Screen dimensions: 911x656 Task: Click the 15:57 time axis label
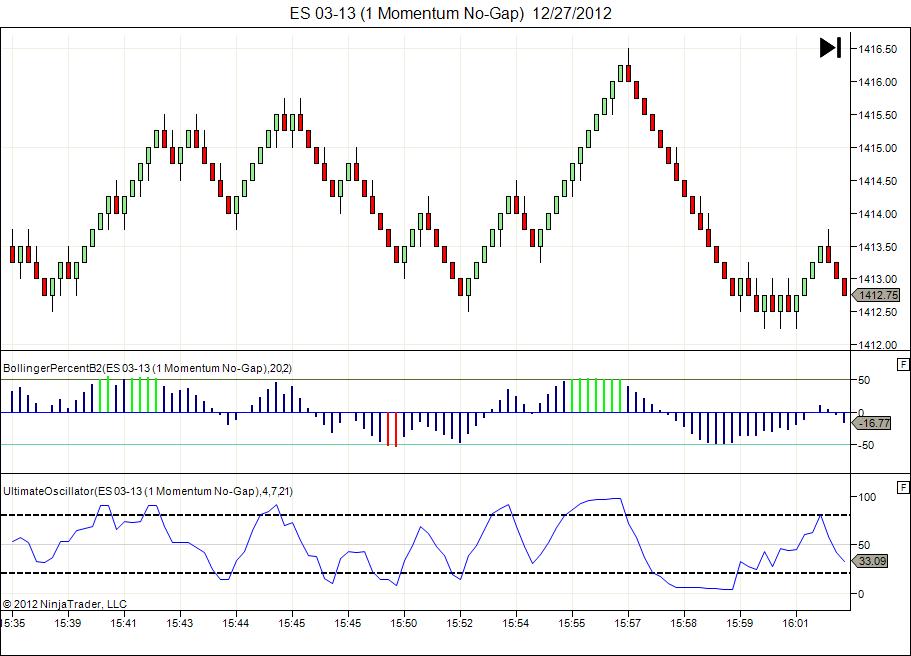click(x=627, y=623)
